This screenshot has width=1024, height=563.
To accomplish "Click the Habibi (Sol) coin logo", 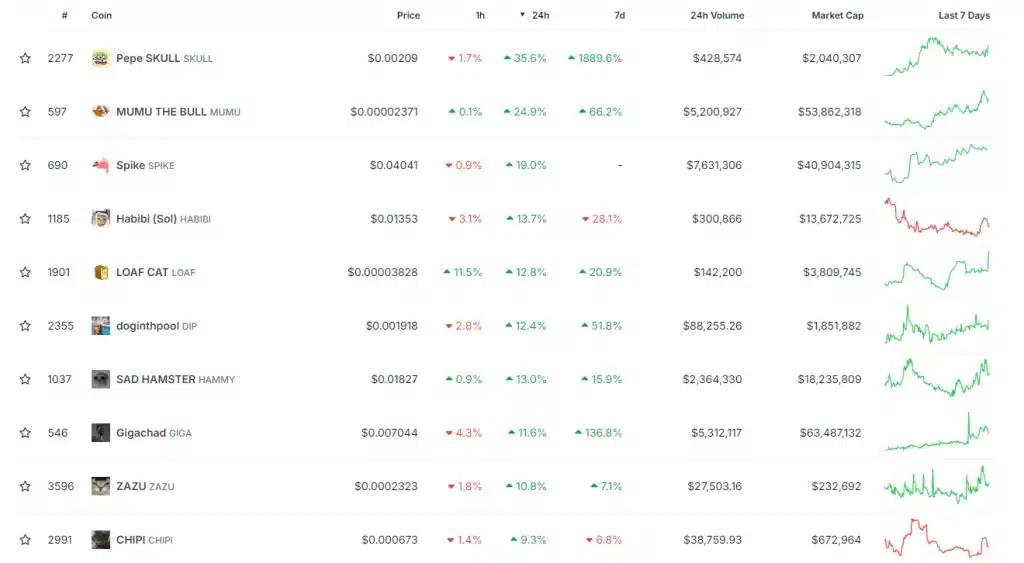I will click(101, 219).
